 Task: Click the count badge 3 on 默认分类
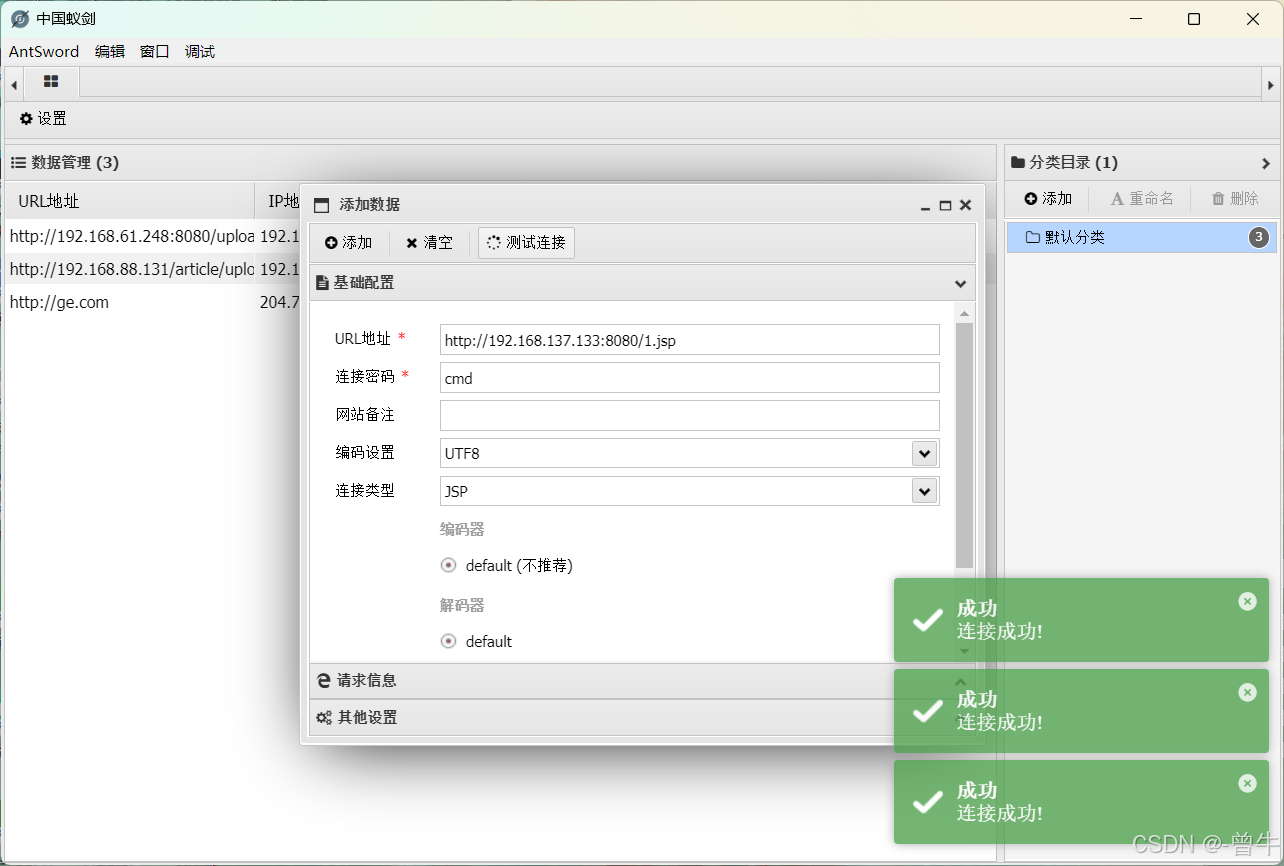[x=1259, y=238]
